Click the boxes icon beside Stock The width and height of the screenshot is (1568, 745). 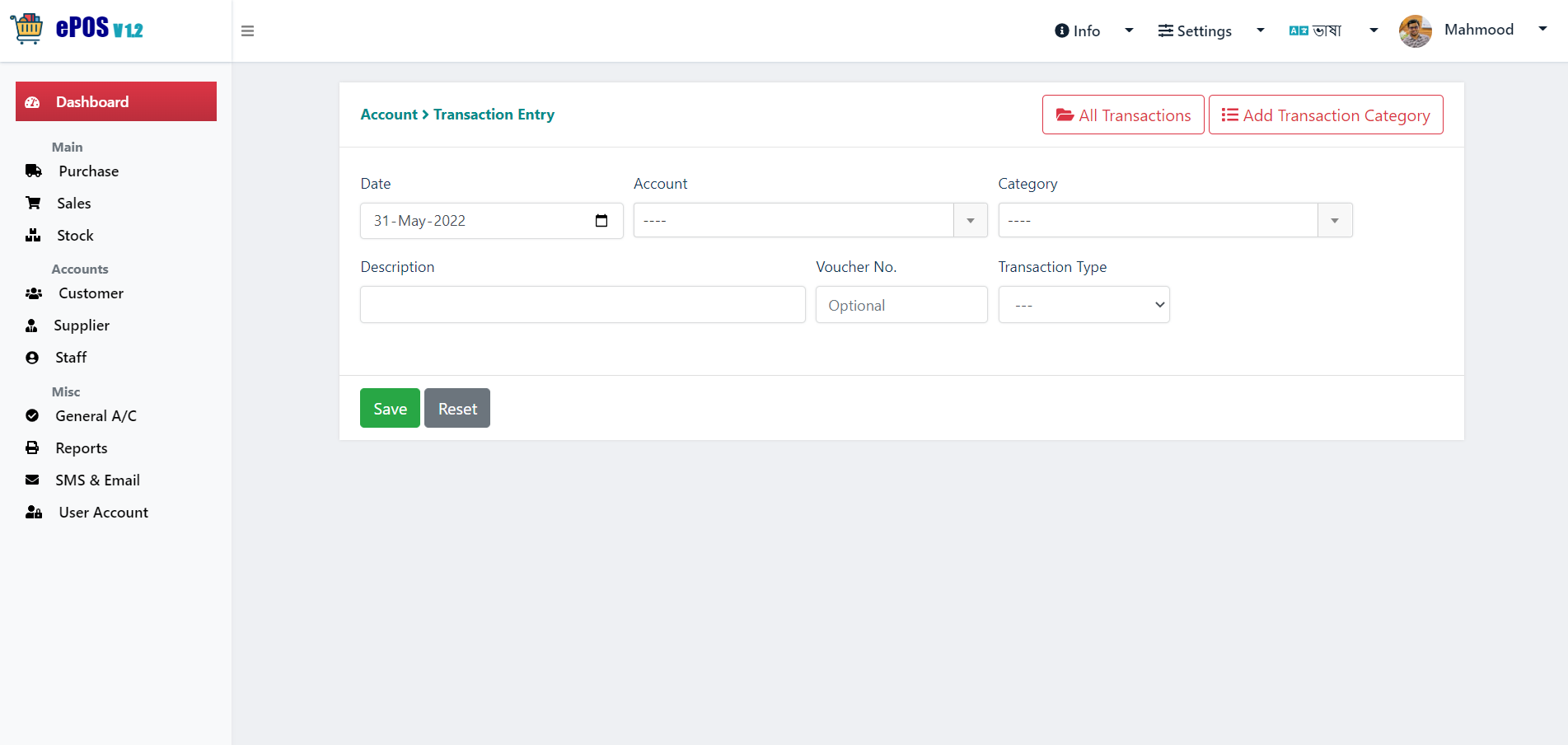33,236
